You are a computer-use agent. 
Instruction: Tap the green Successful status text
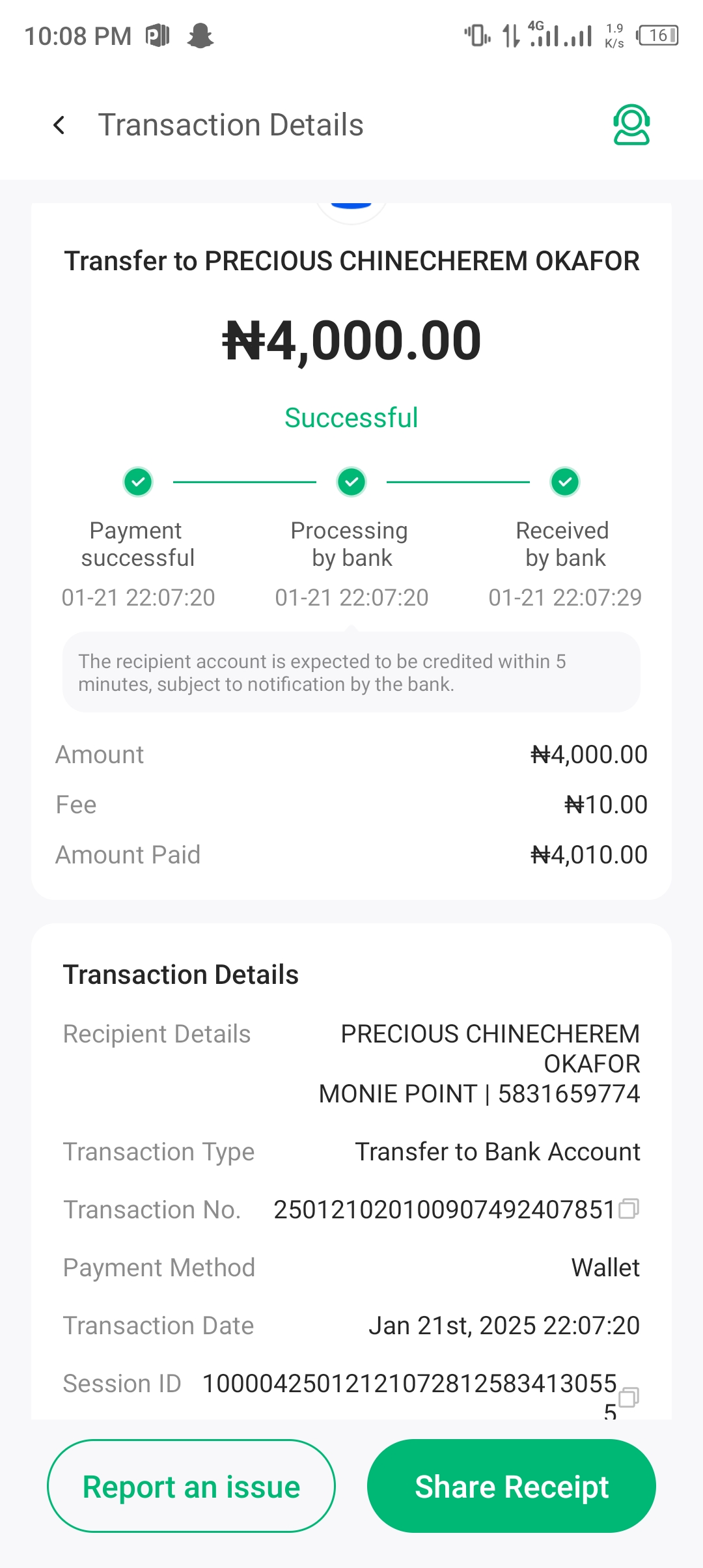[x=351, y=418]
